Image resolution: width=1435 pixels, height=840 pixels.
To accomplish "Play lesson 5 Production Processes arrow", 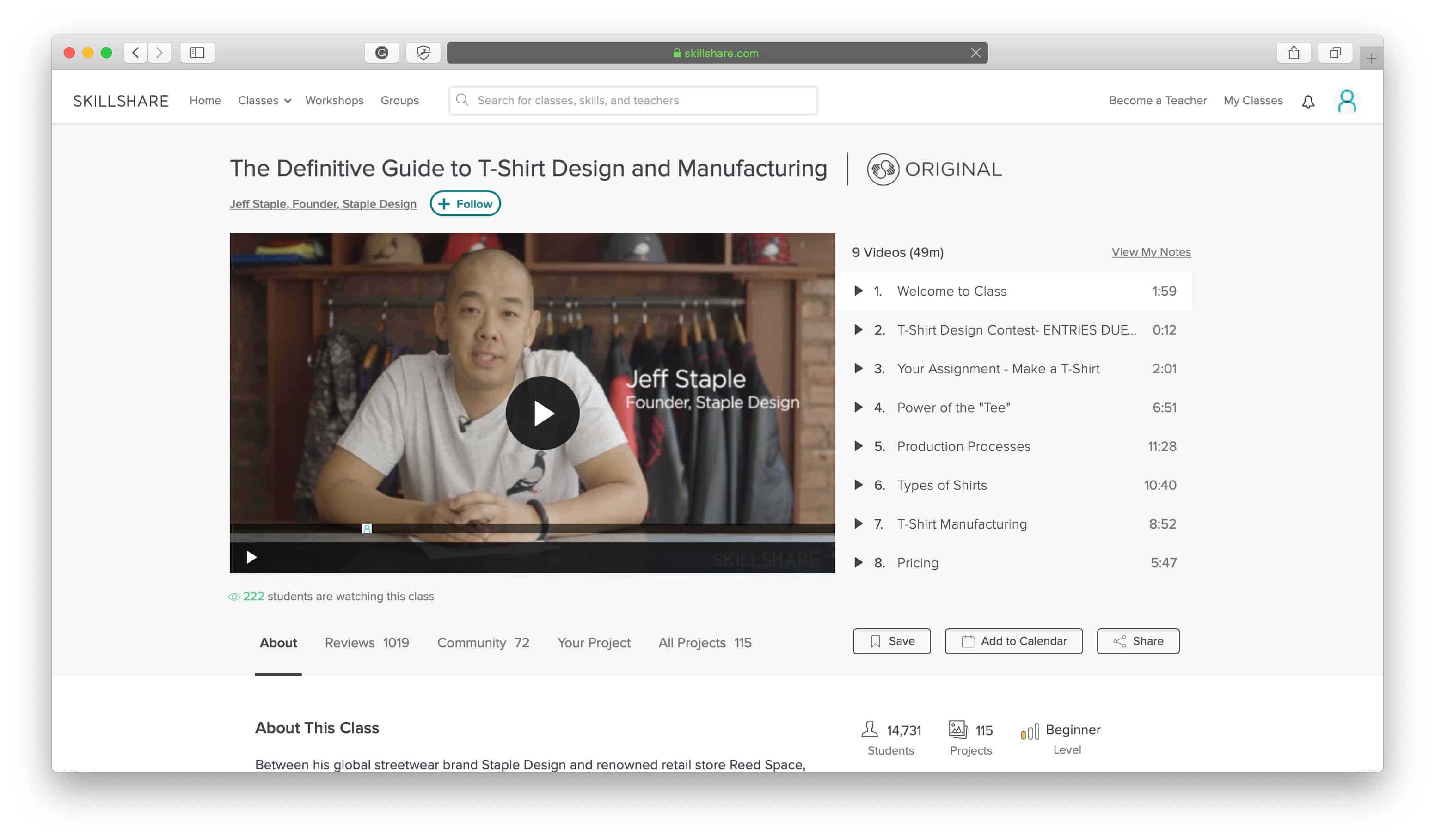I will [x=858, y=446].
